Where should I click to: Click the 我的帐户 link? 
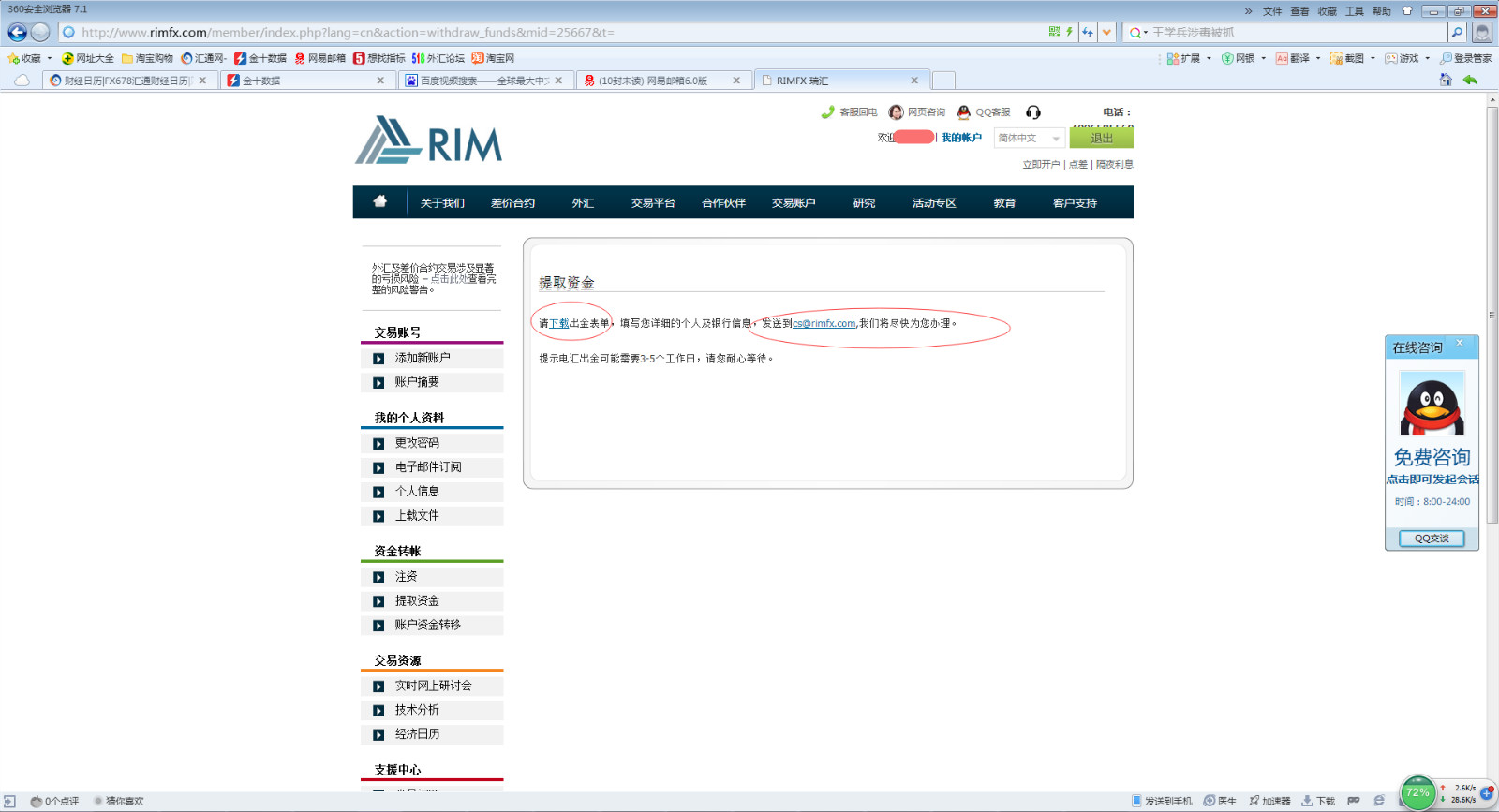click(x=961, y=138)
